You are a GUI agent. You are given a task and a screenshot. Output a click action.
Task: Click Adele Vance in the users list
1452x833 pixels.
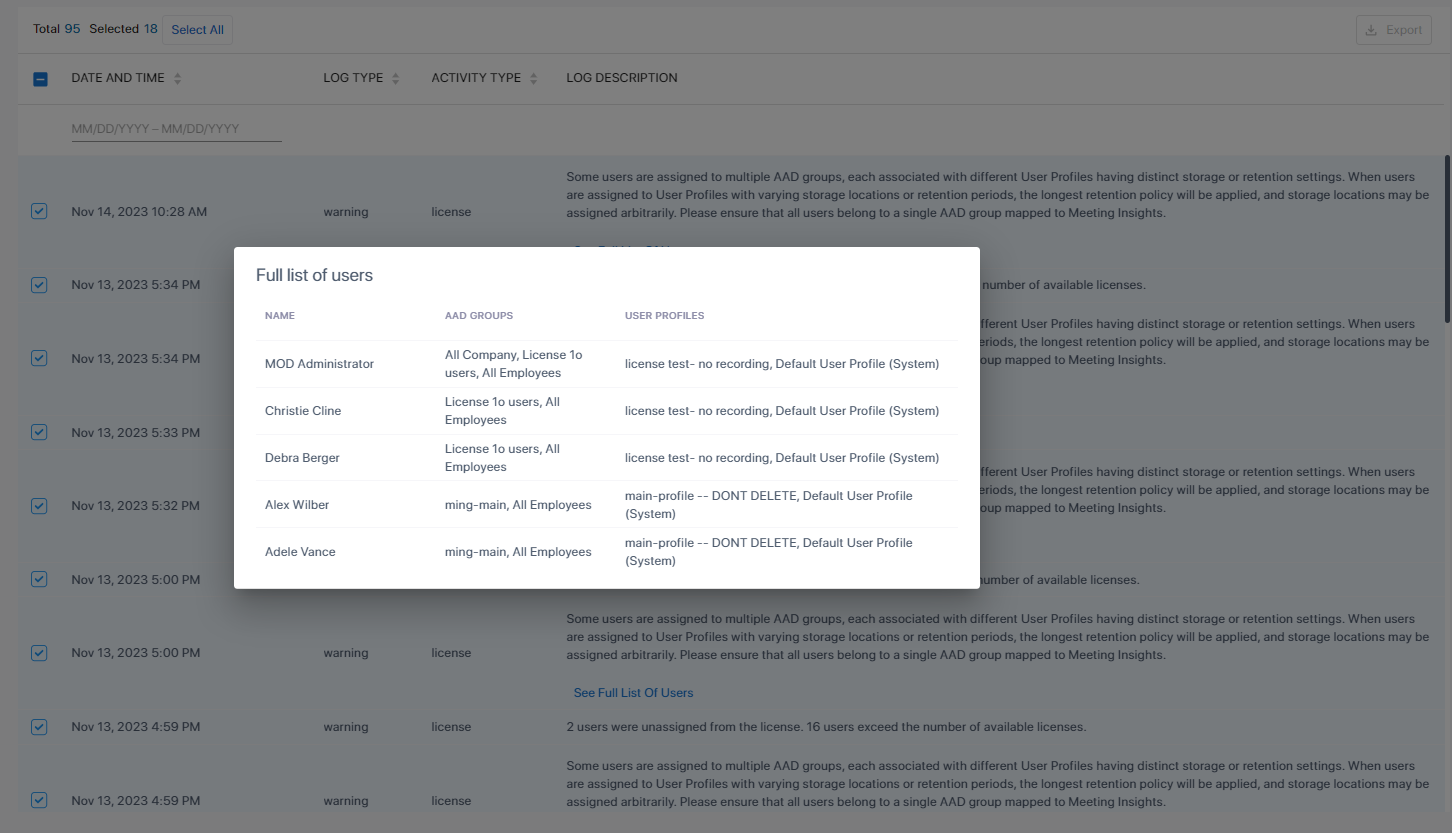[300, 552]
